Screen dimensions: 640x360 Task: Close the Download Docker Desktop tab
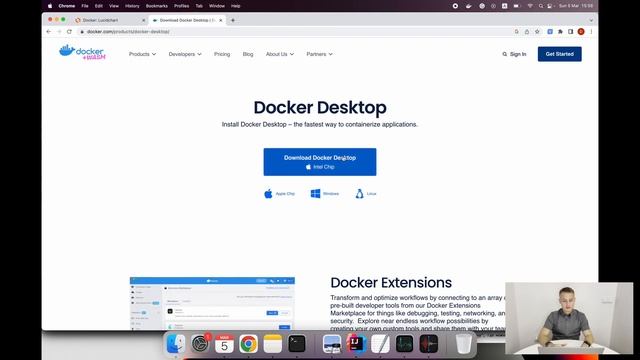click(x=221, y=20)
